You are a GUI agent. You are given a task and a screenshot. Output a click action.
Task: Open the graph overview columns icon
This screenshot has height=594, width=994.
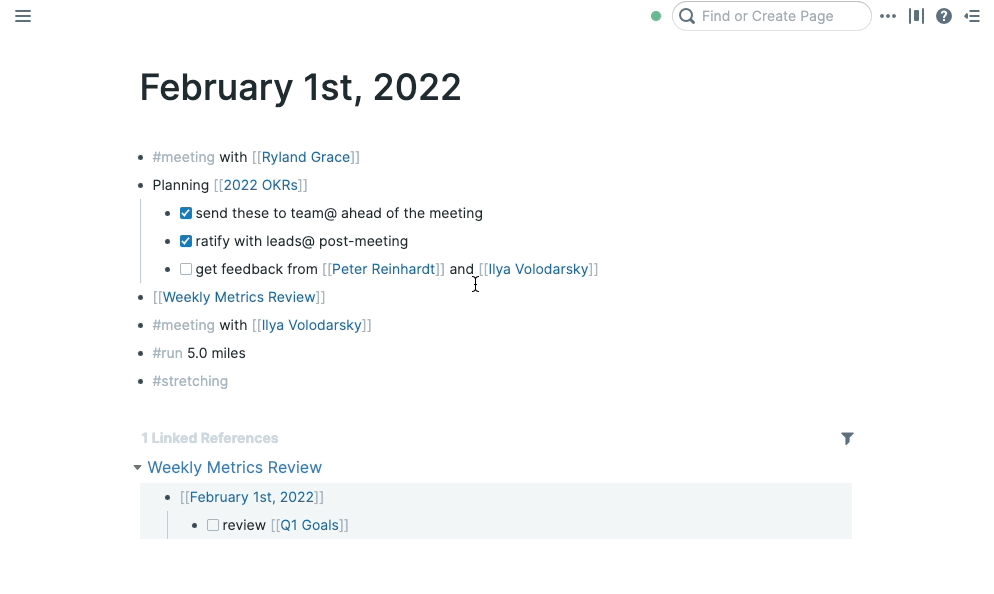[x=916, y=16]
